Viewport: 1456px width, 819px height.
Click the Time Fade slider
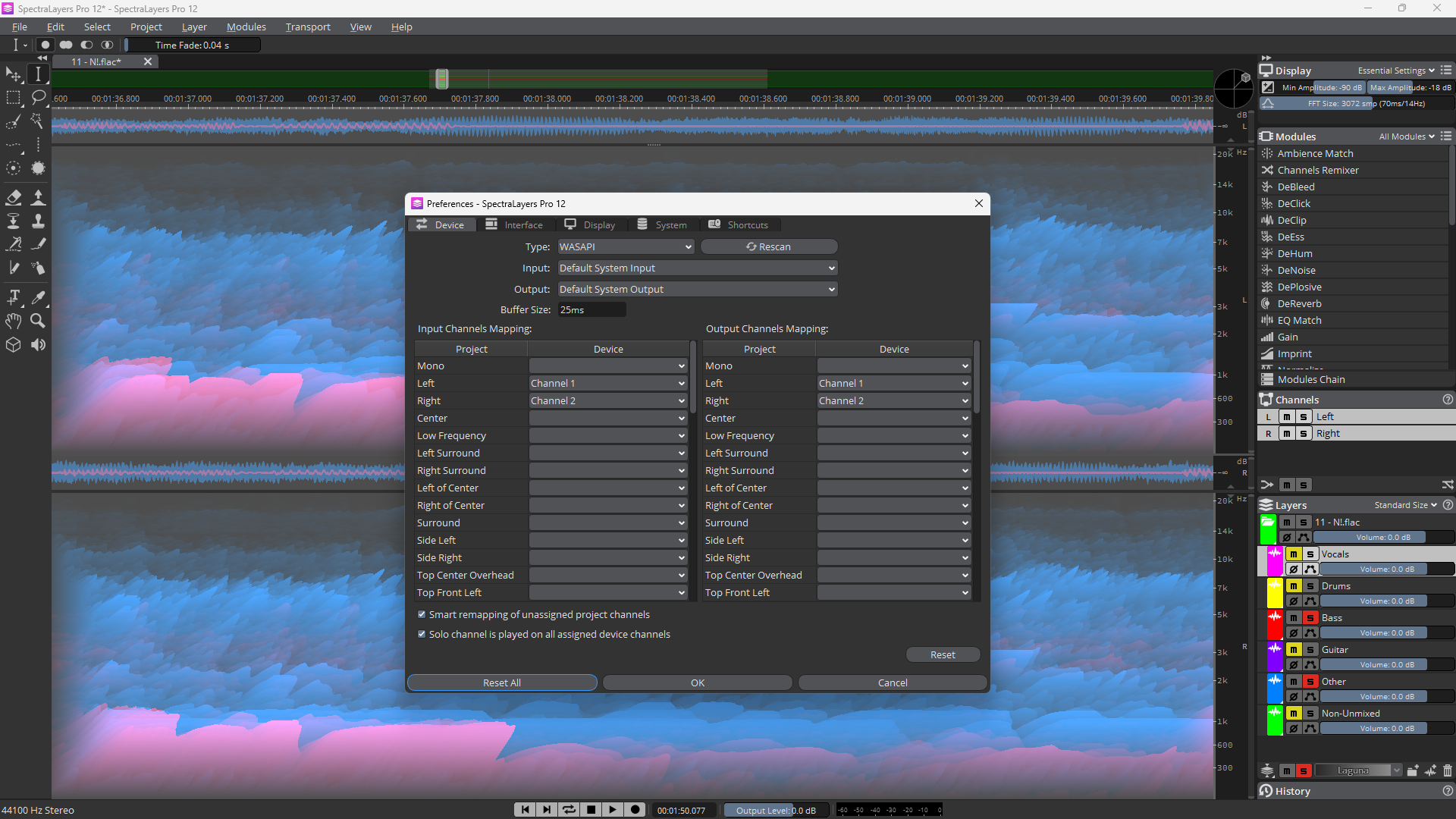(193, 45)
